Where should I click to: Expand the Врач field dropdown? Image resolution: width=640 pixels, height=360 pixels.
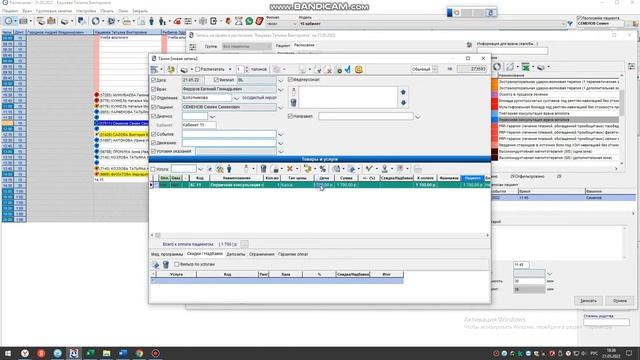[281, 89]
